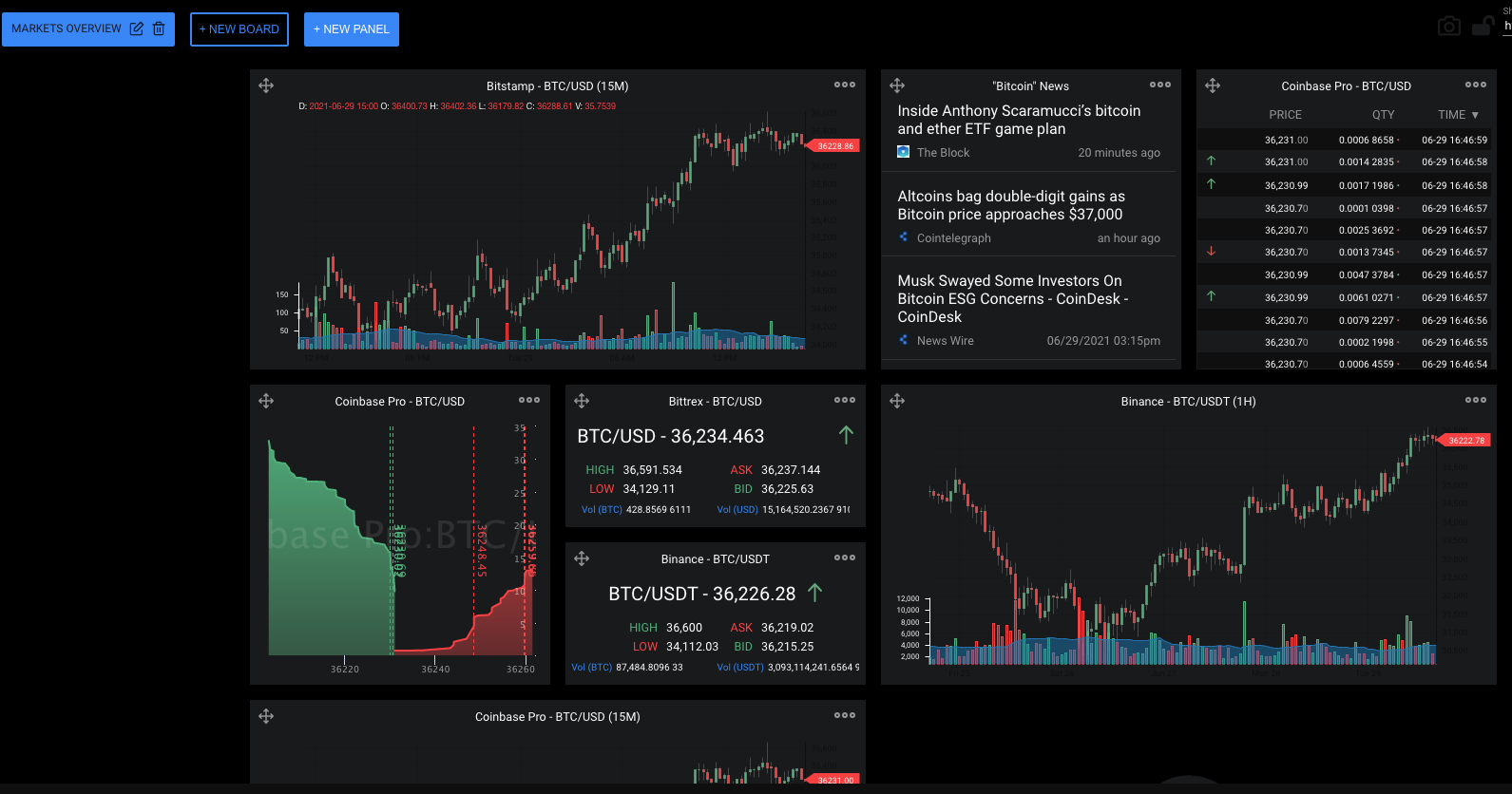This screenshot has width=1512, height=794.
Task: Open options menu of Coinbase Pro depth chart panel
Action: (x=529, y=400)
